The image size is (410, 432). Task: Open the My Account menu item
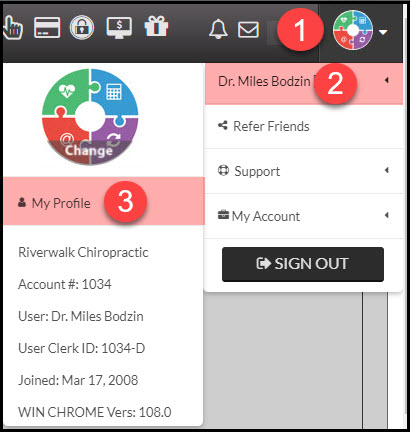point(304,216)
